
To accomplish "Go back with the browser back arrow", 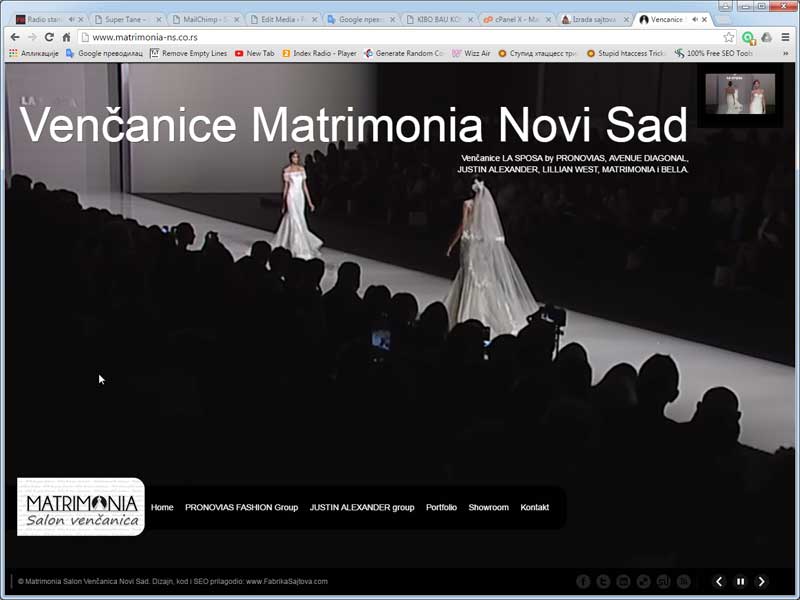I will coord(15,37).
